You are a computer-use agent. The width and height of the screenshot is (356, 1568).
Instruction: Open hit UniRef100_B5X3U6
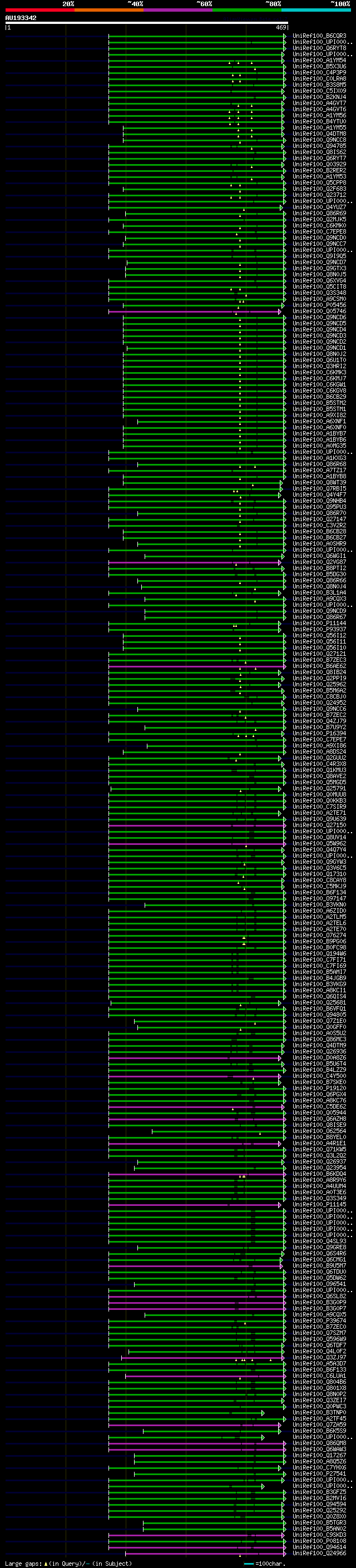click(319, 66)
